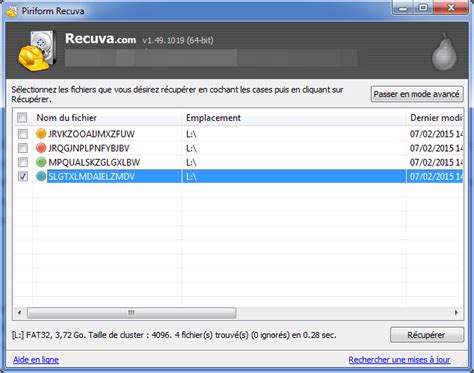
Task: Click version text v1.49.1019 (64-bit)
Action: tap(178, 40)
